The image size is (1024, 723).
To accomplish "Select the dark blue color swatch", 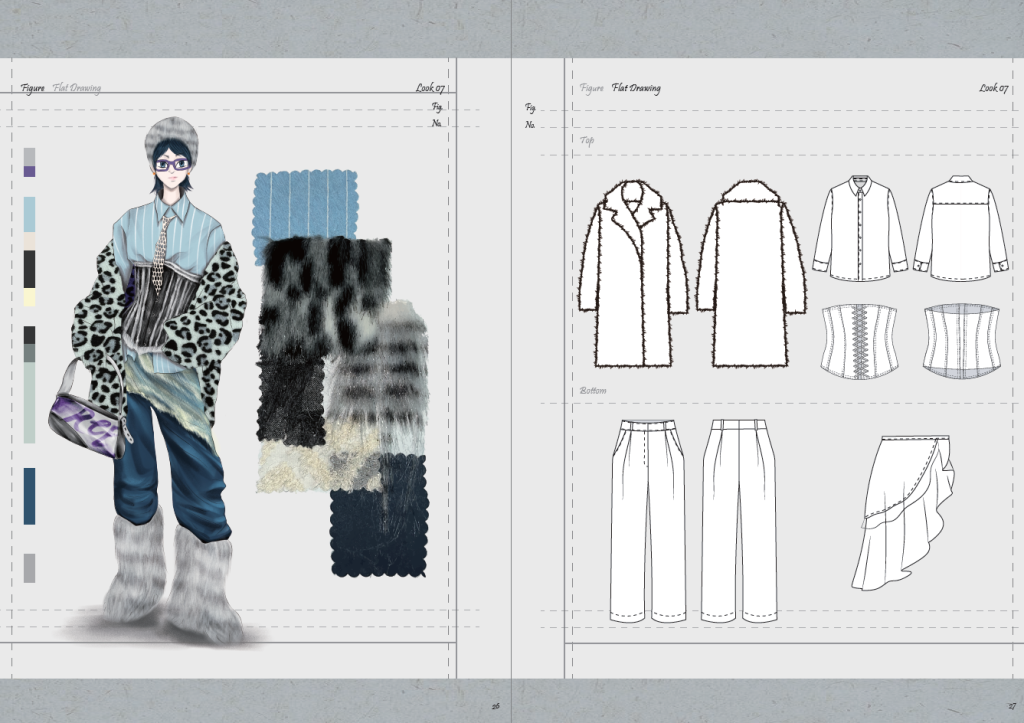I will tap(29, 495).
